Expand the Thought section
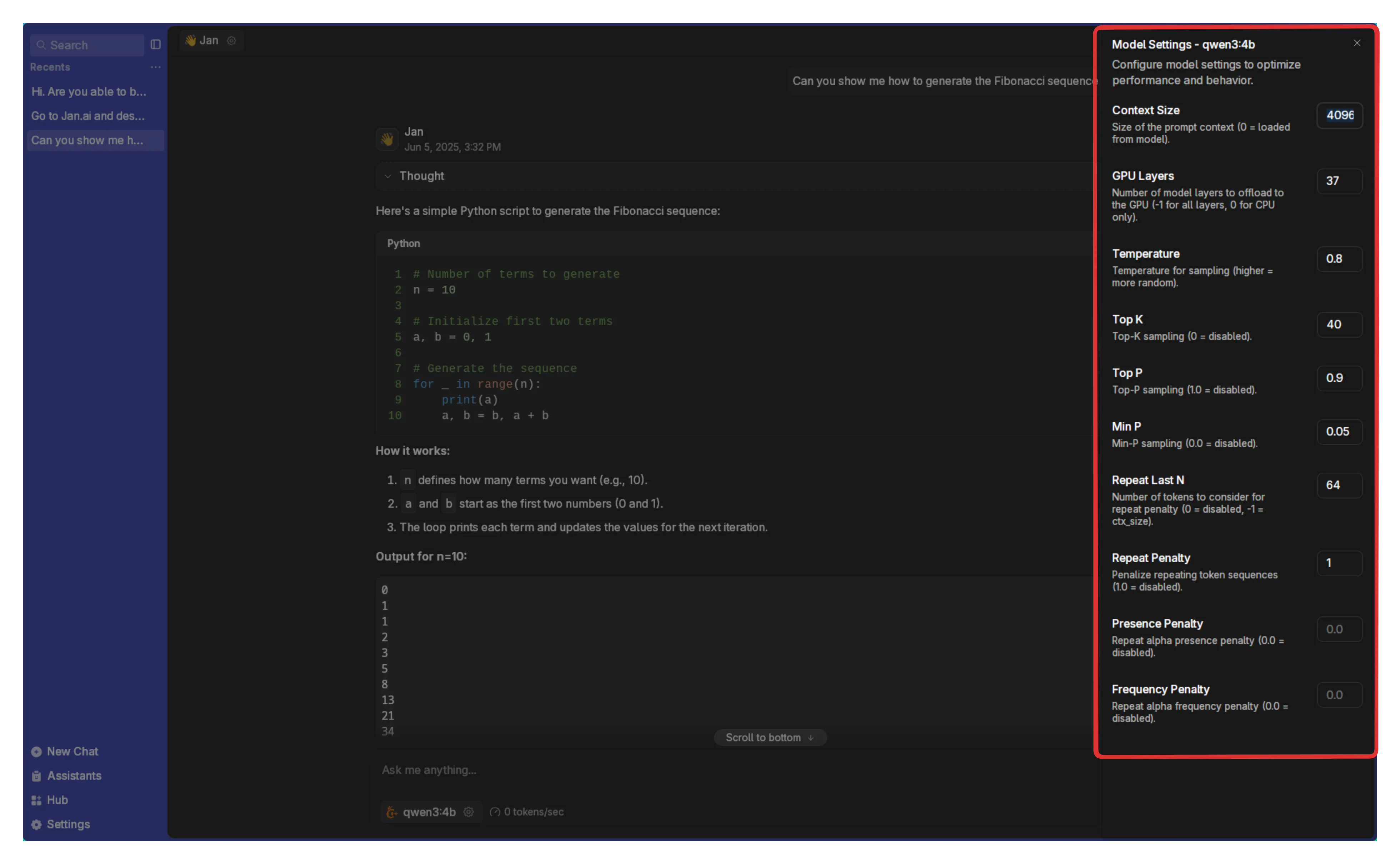1400x864 pixels. pos(421,176)
